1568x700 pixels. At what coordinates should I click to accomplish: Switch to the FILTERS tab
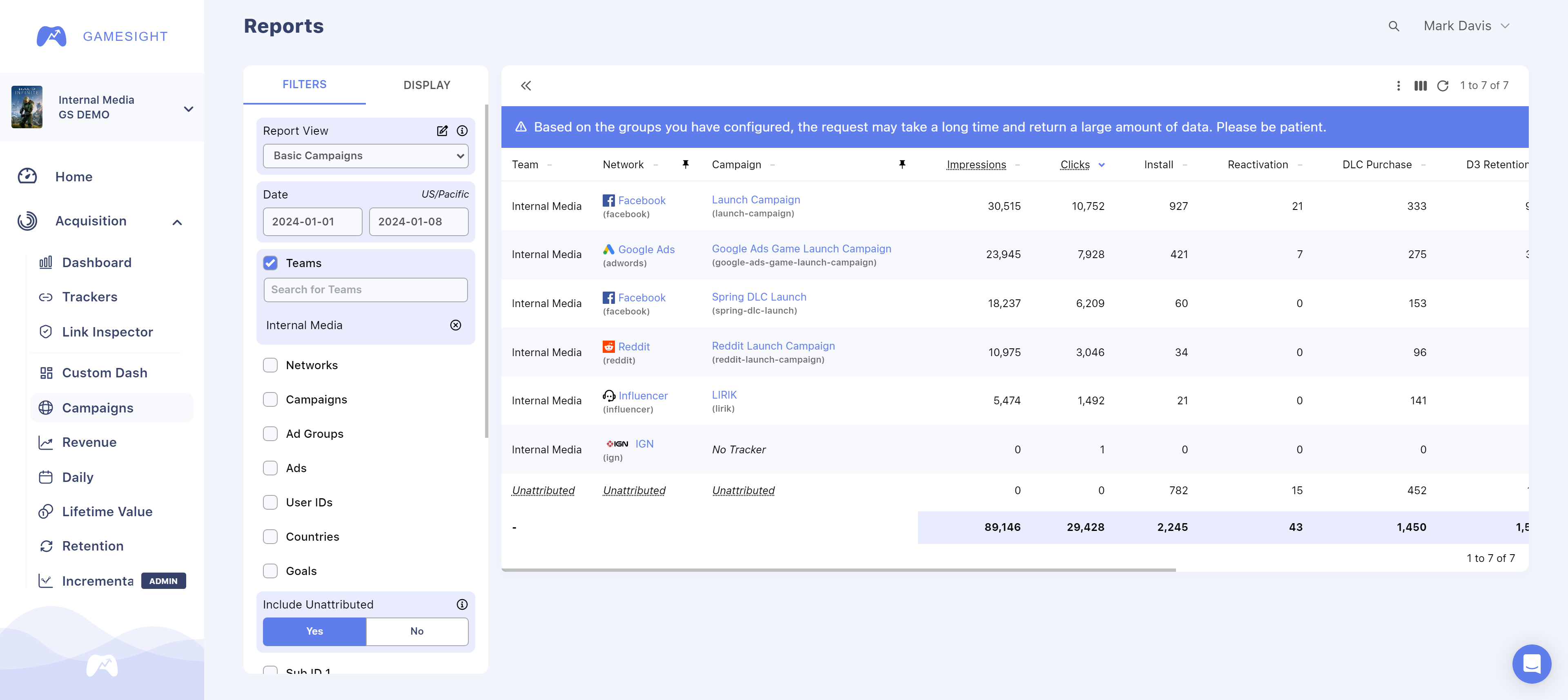pyautogui.click(x=304, y=85)
